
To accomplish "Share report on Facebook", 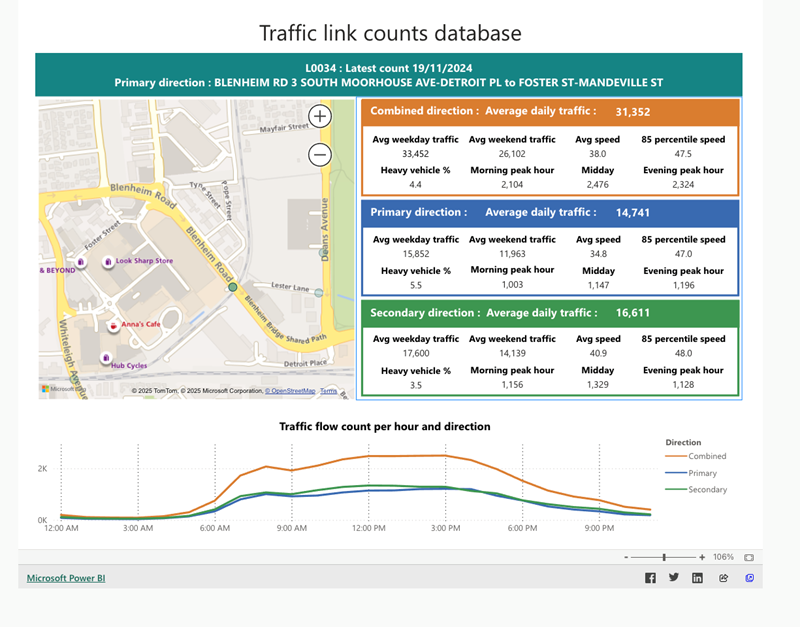I will tap(650, 578).
